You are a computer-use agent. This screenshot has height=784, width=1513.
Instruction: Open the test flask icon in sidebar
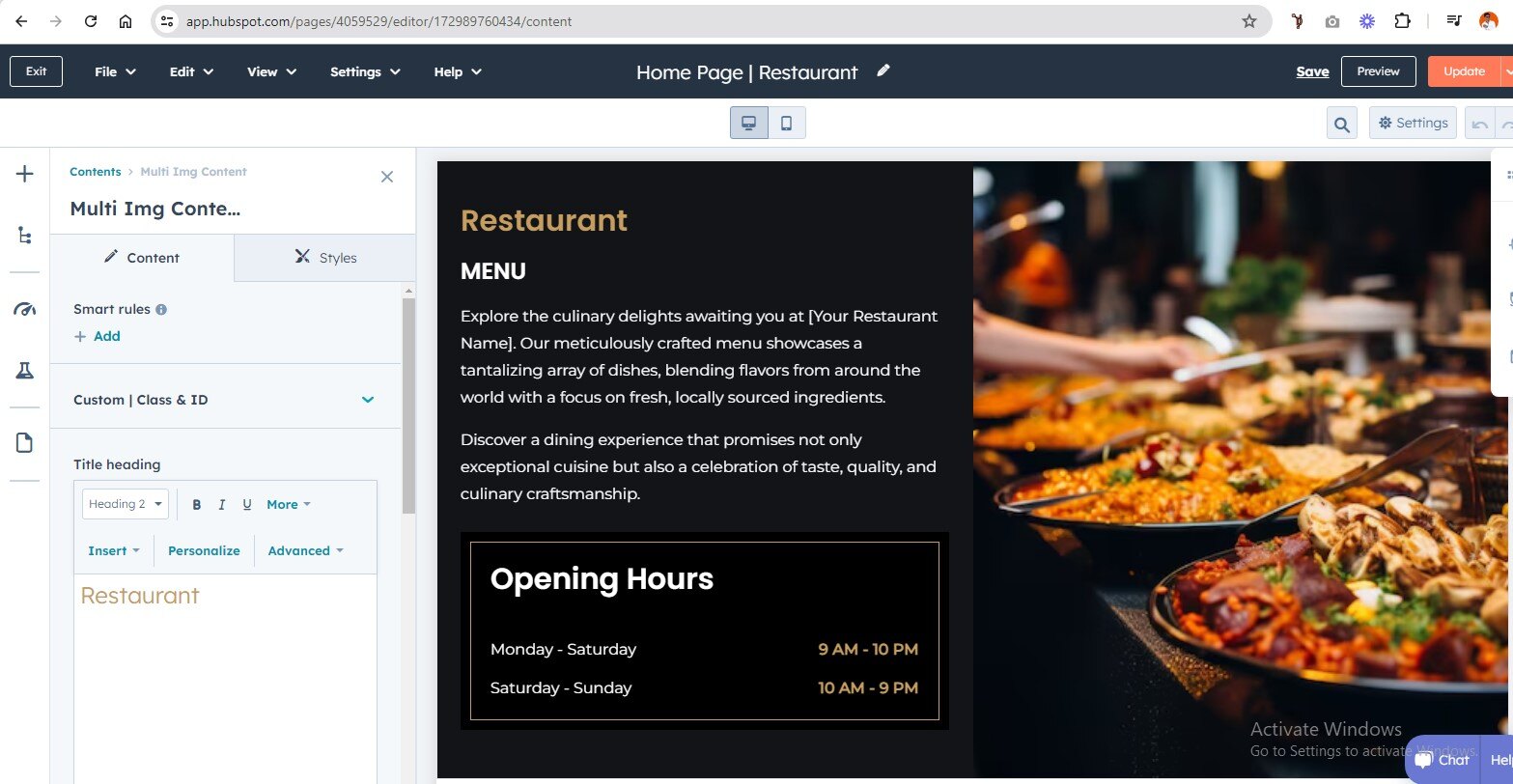click(x=25, y=371)
